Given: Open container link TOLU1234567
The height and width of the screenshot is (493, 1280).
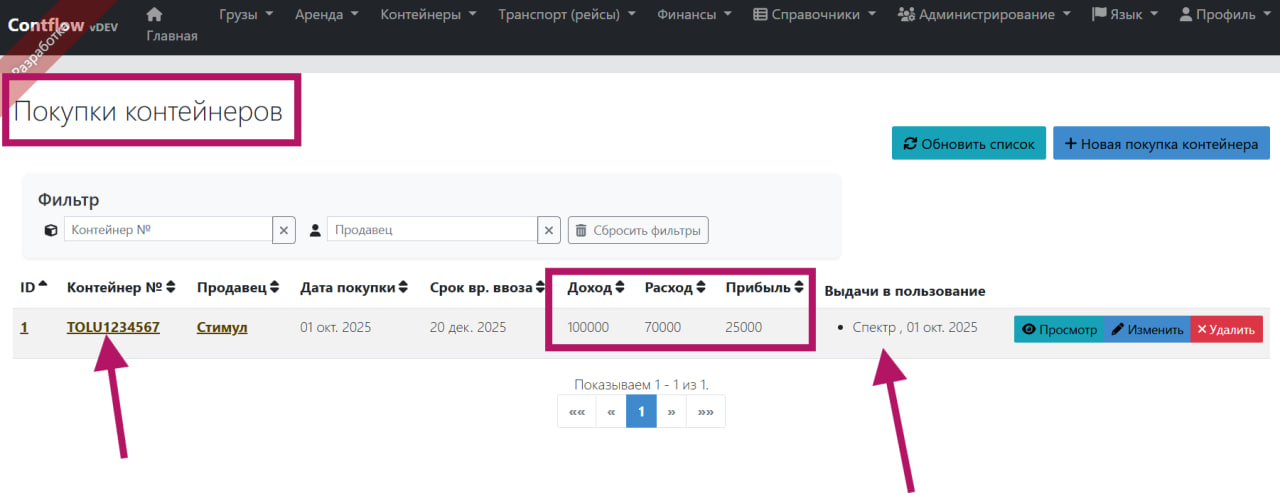Looking at the screenshot, I should coord(113,328).
